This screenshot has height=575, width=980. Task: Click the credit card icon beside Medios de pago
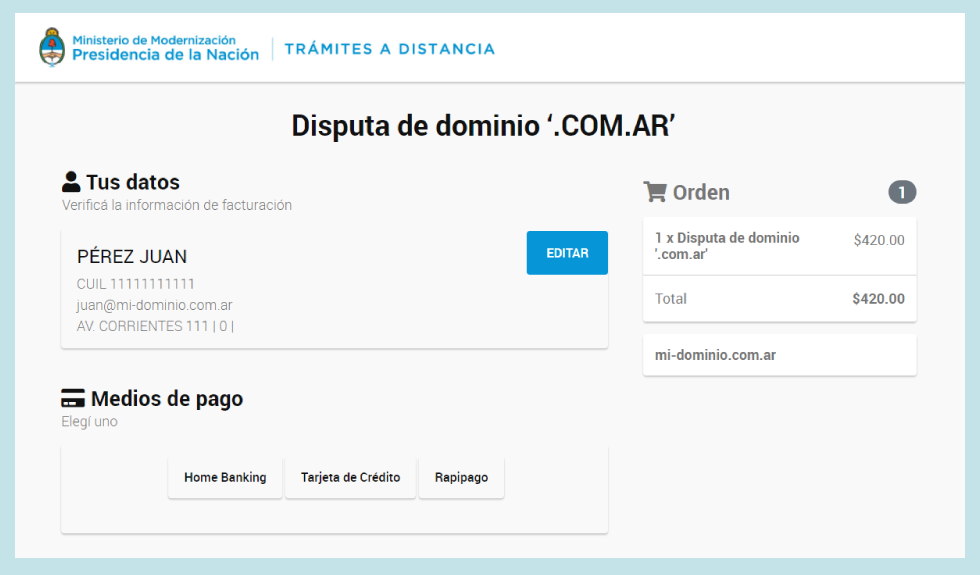(x=72, y=399)
